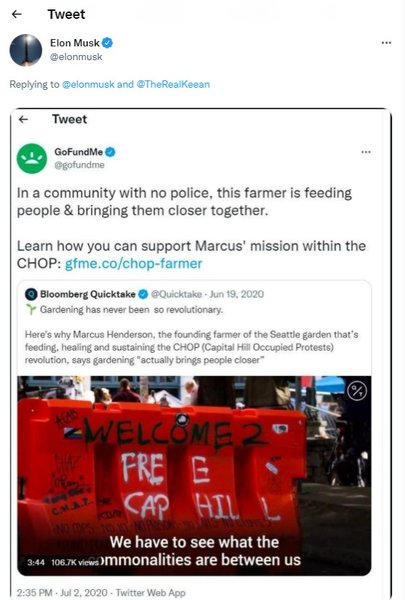Image resolution: width=405 pixels, height=600 pixels.
Task: Open the GoFundMe tweet's three-dot menu
Action: pos(366,152)
